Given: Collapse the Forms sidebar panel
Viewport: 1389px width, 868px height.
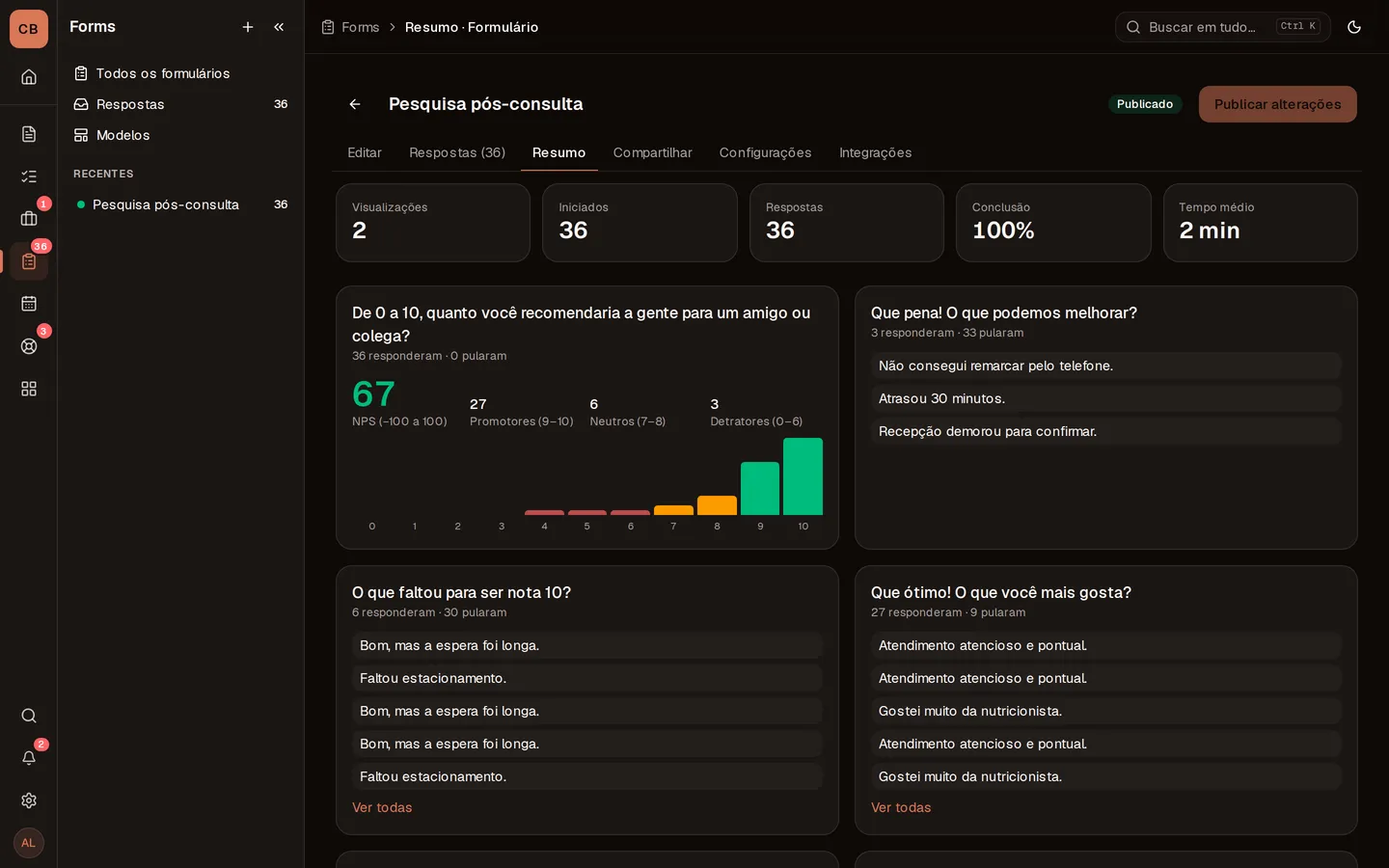Looking at the screenshot, I should point(279,27).
